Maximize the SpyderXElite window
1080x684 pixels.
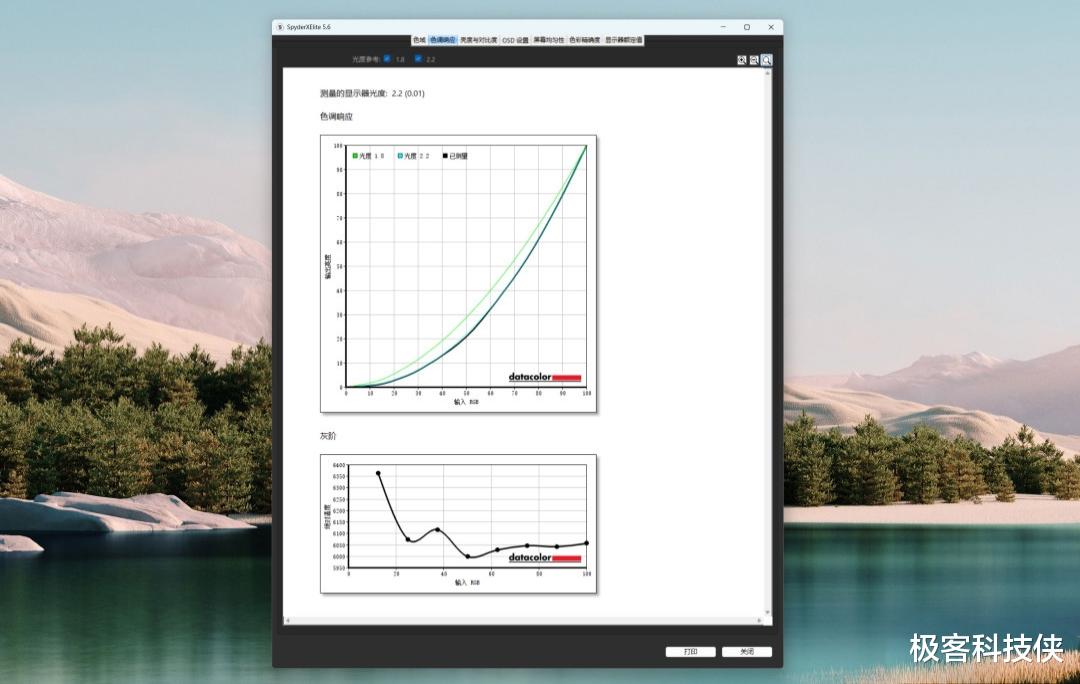747,27
